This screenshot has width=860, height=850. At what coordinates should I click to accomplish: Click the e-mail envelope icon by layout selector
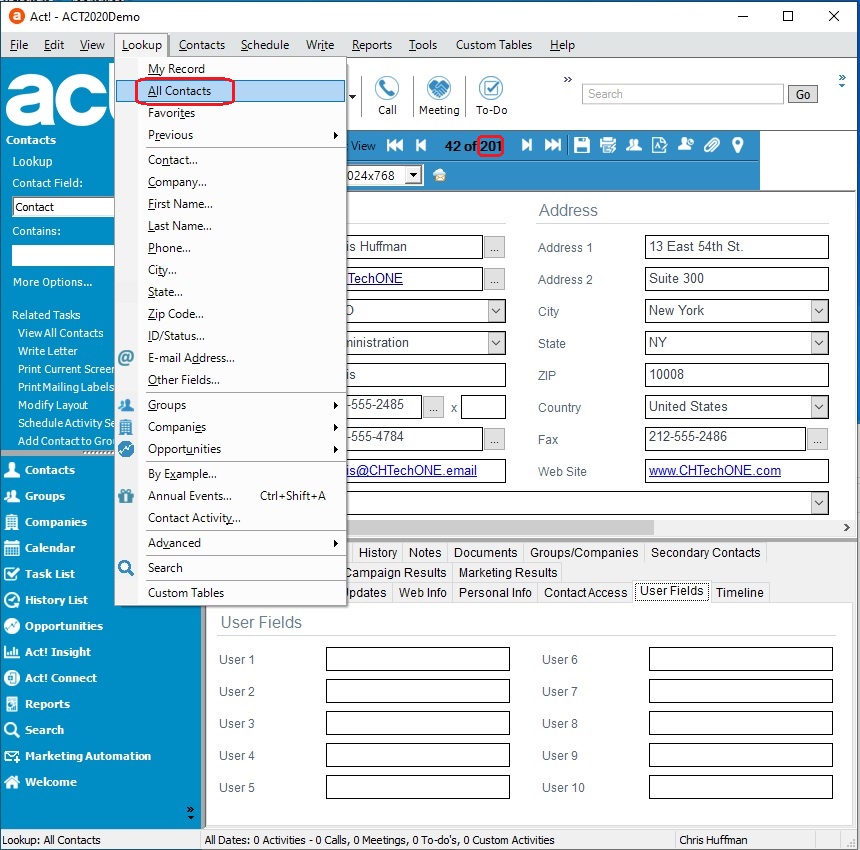[439, 175]
